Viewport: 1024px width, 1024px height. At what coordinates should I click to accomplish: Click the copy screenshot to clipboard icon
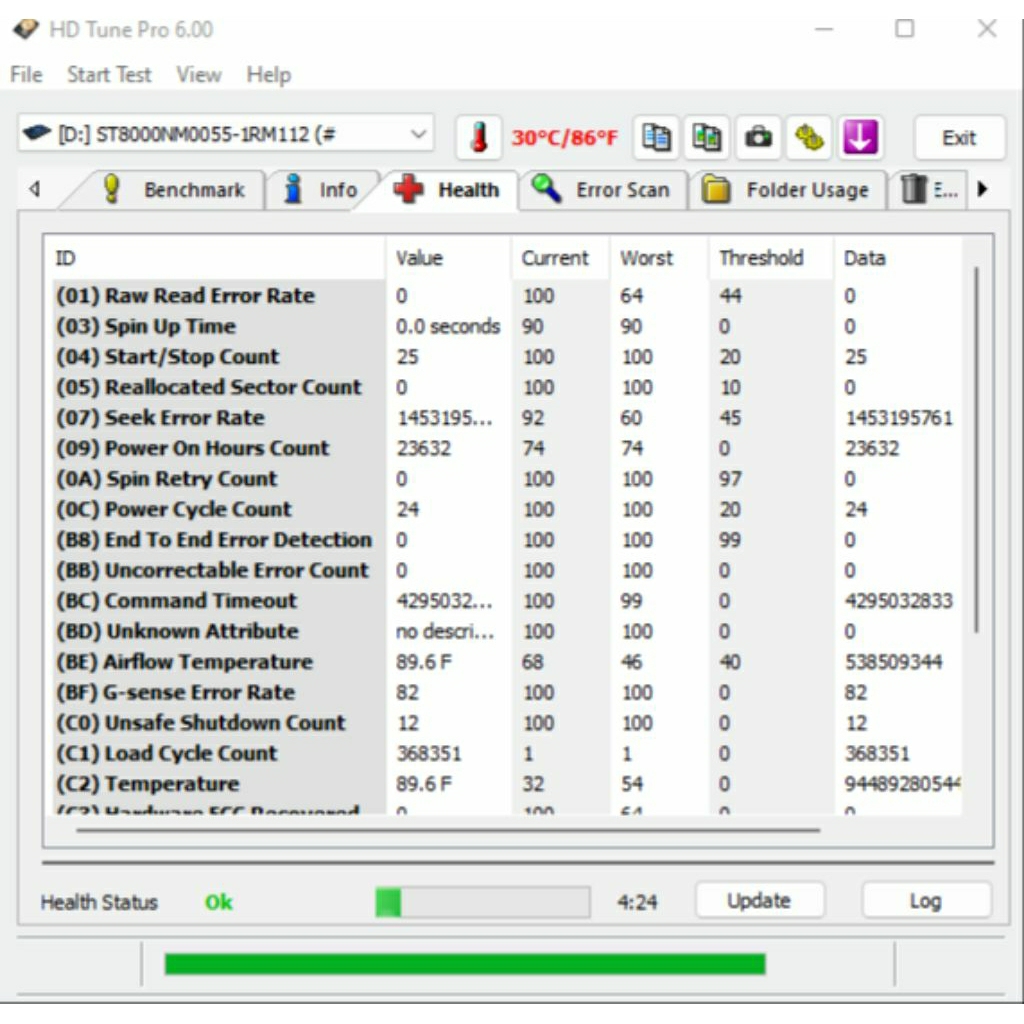pyautogui.click(x=707, y=138)
